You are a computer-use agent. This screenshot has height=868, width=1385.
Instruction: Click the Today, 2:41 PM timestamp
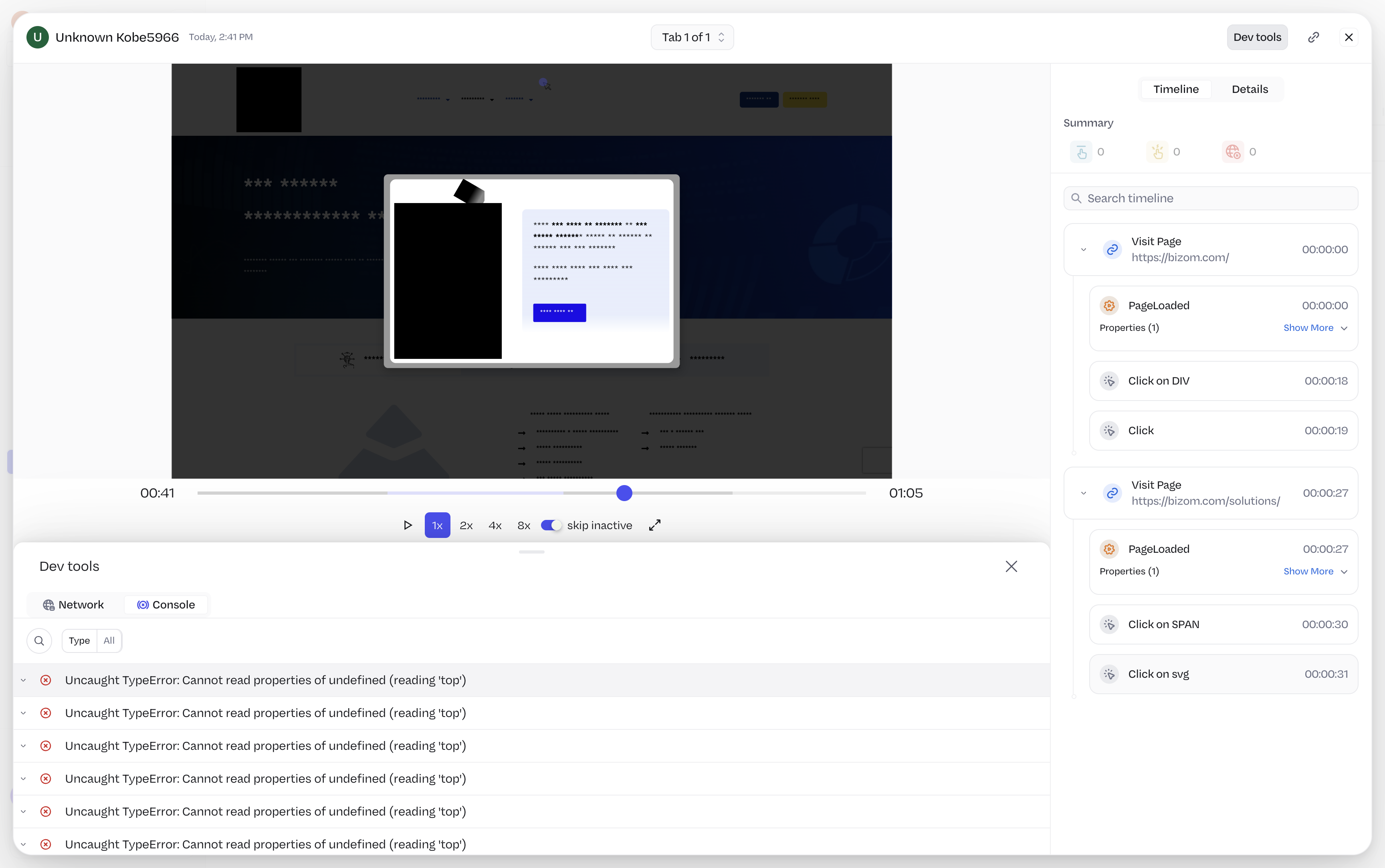pyautogui.click(x=220, y=37)
